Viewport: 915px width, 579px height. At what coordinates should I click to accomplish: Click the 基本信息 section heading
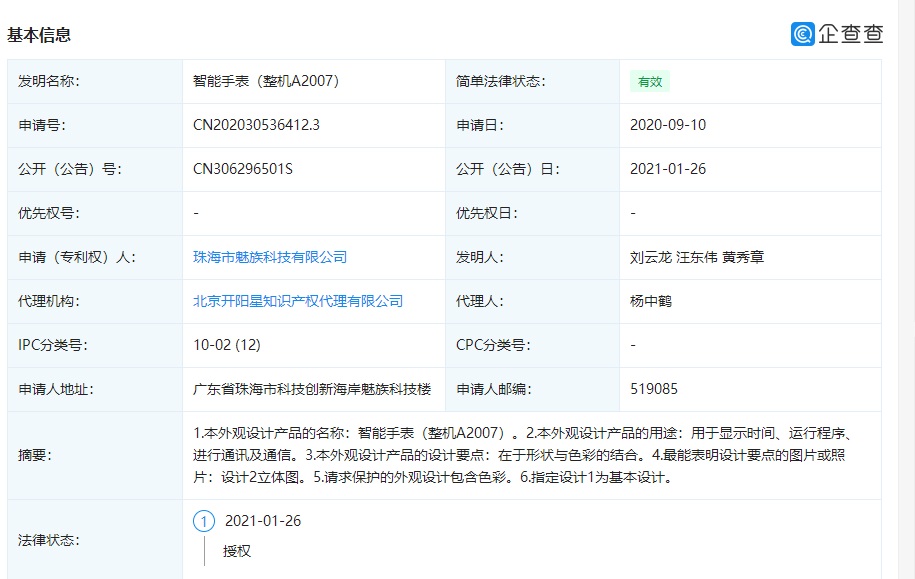[39, 35]
